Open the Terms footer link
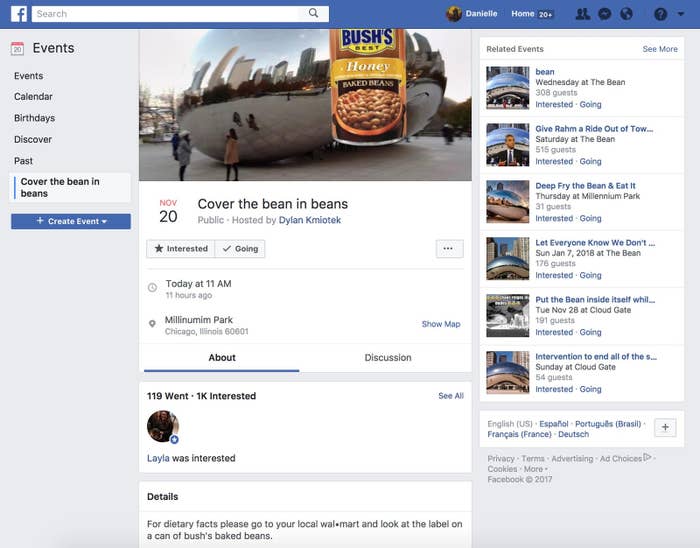The image size is (700, 548). (x=533, y=458)
